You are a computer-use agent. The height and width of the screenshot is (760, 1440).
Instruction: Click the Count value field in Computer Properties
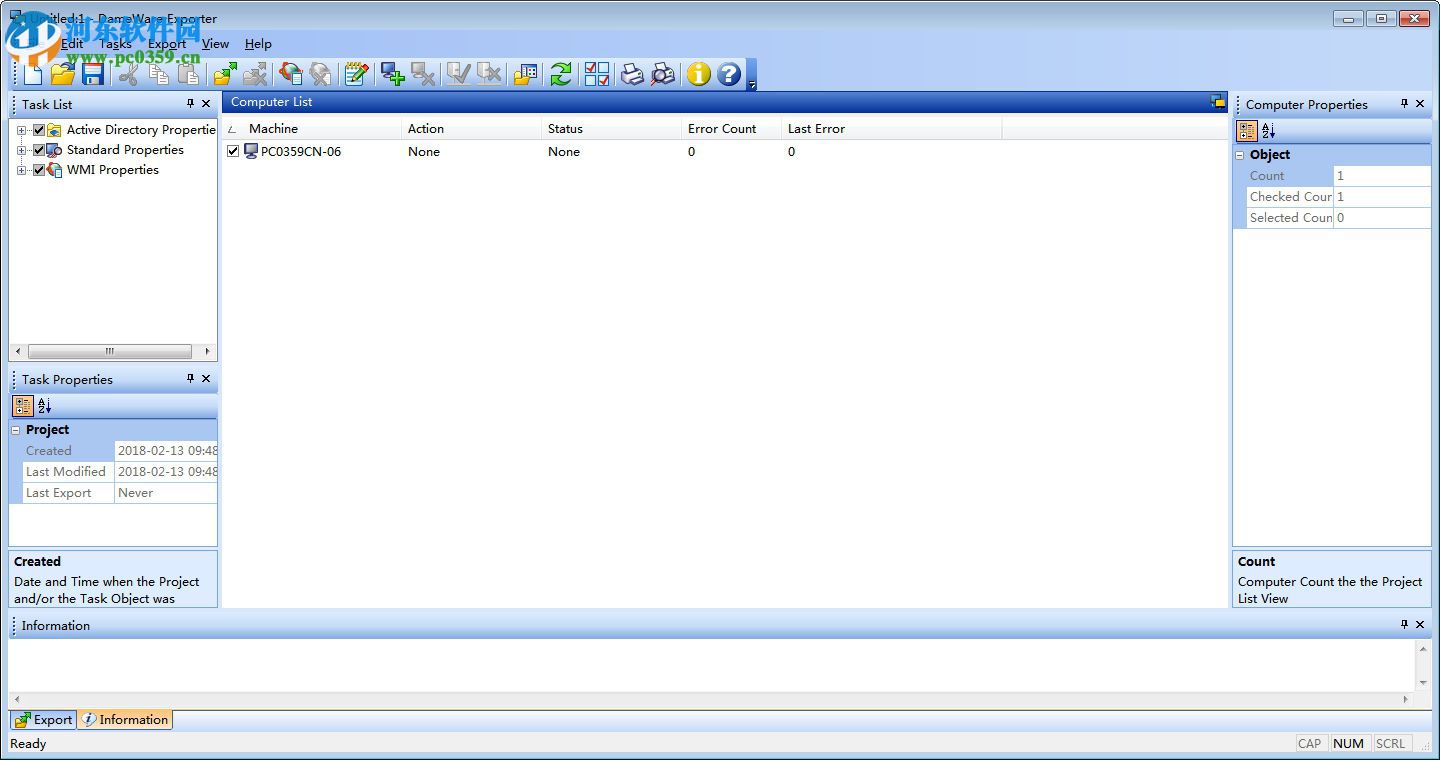tap(1381, 175)
